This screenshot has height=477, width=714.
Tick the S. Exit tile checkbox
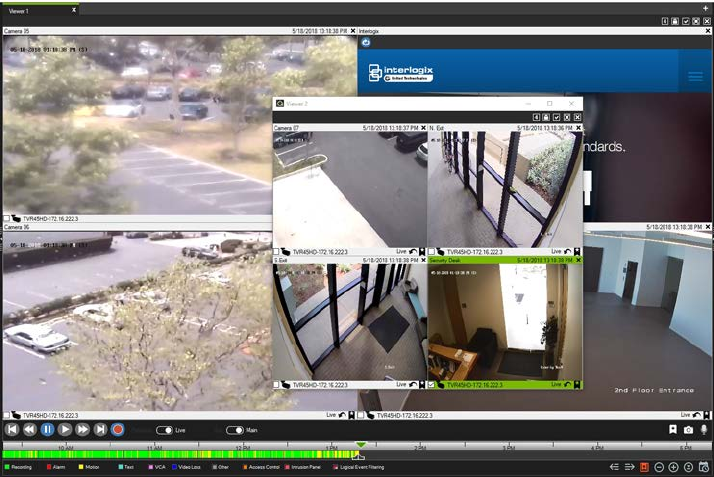[276, 385]
